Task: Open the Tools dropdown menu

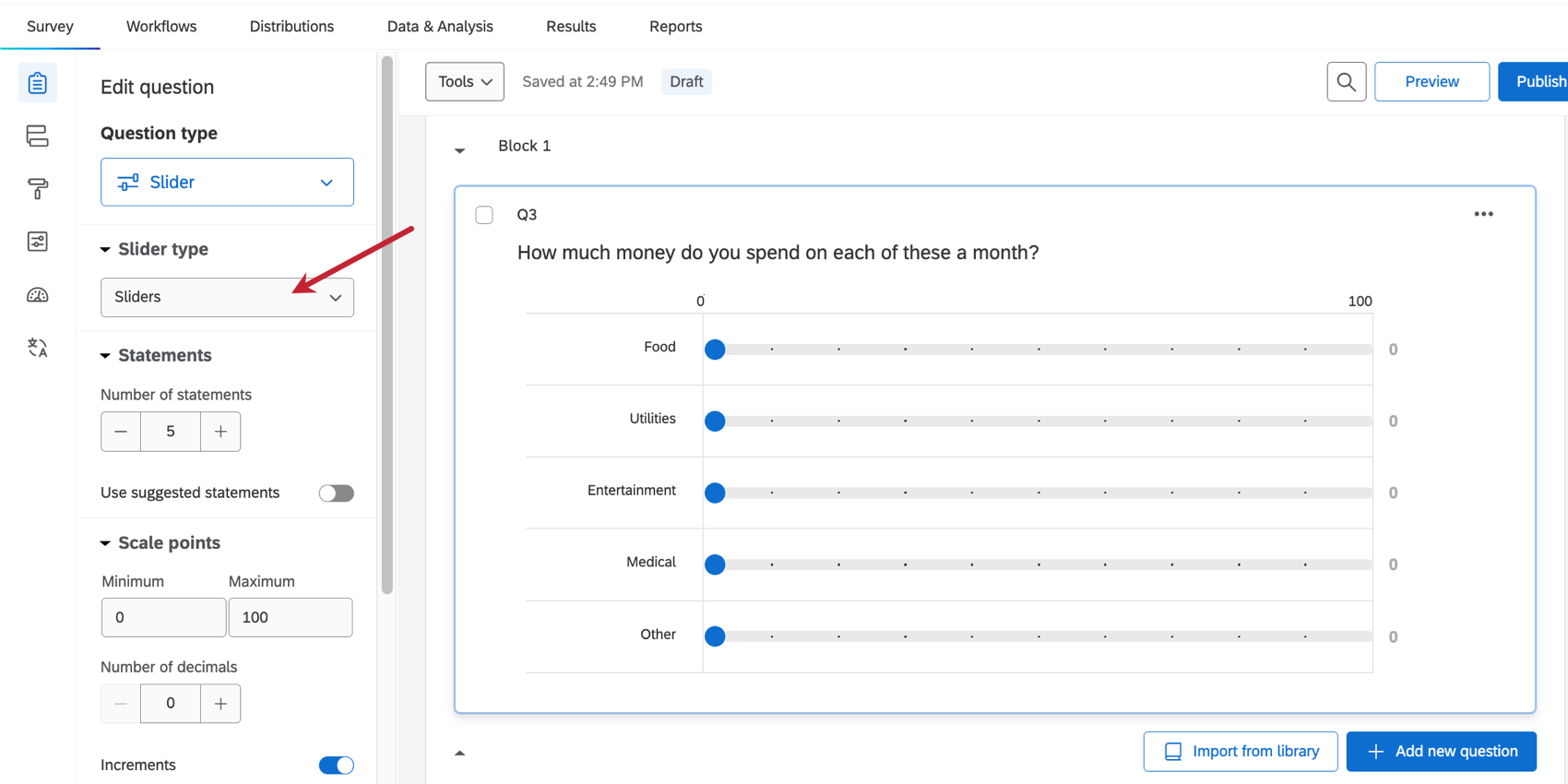Action: tap(464, 82)
